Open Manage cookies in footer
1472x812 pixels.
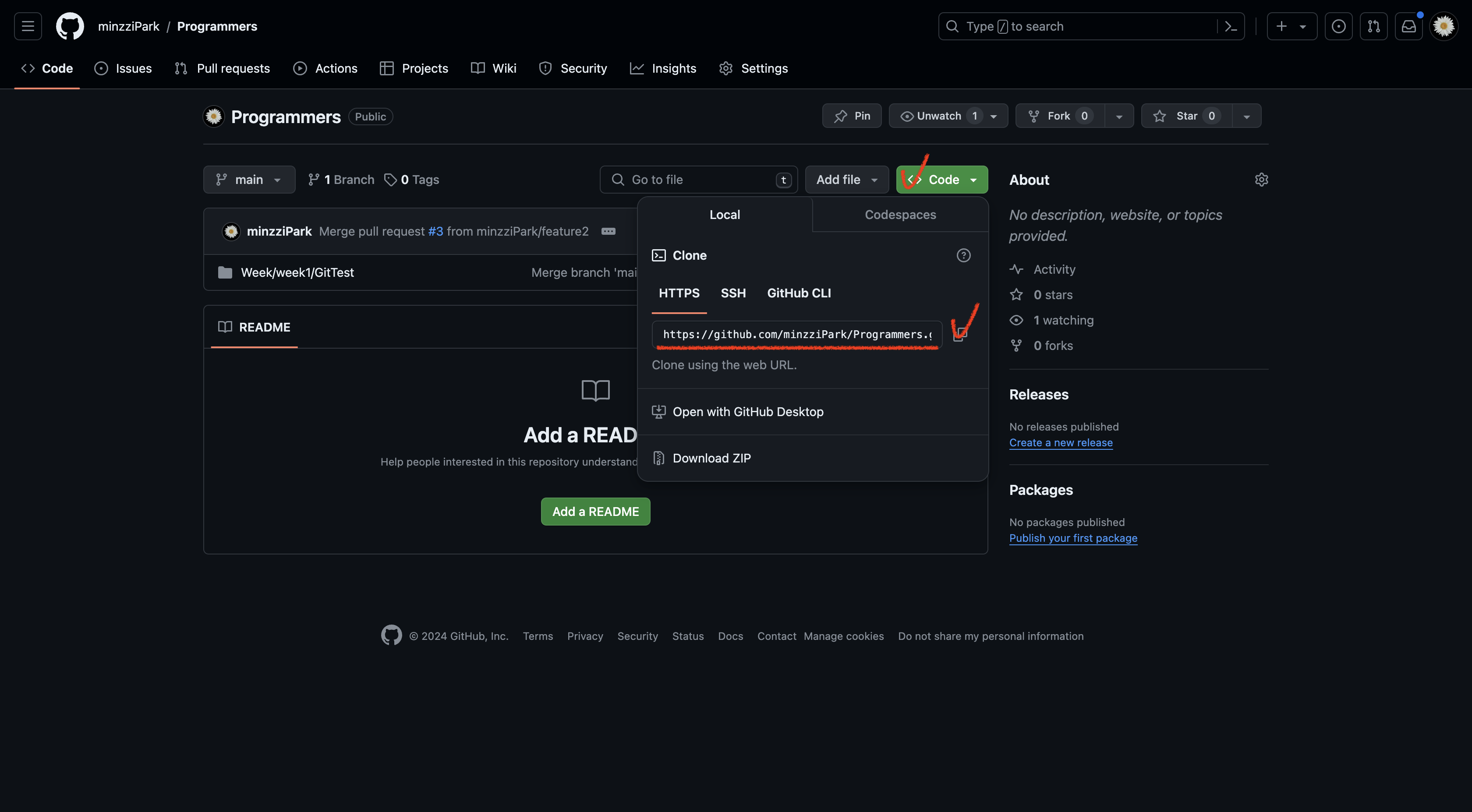tap(843, 636)
